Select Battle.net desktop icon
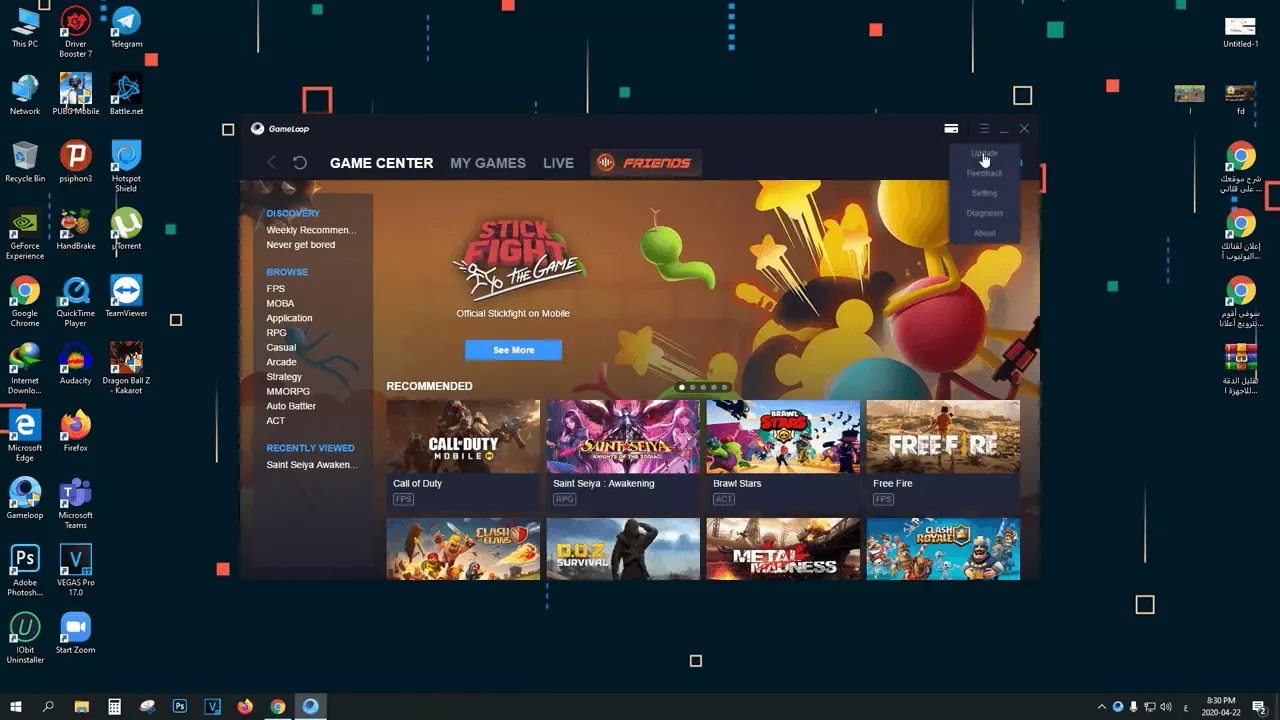 pyautogui.click(x=126, y=95)
